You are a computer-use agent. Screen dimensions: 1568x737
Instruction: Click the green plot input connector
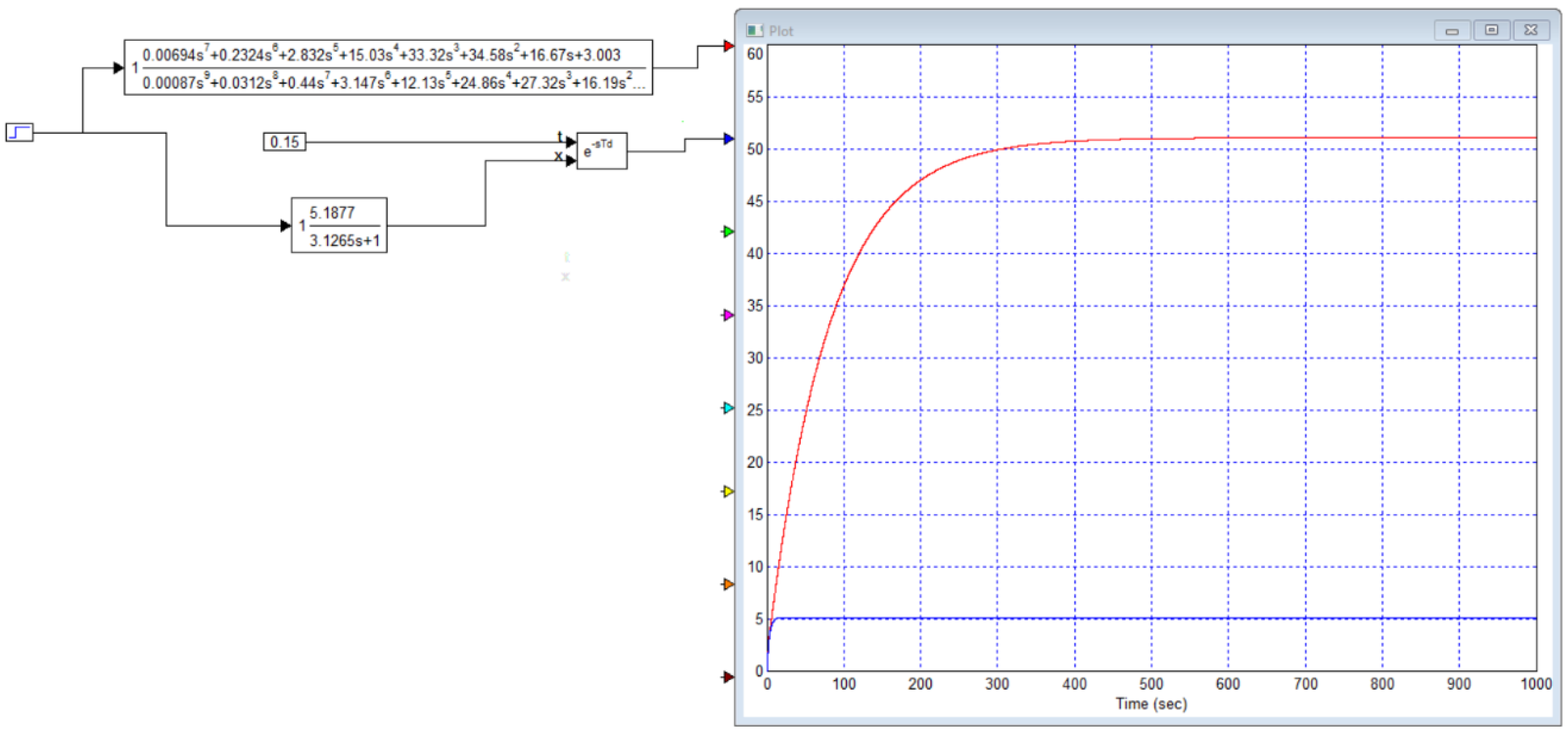click(728, 231)
